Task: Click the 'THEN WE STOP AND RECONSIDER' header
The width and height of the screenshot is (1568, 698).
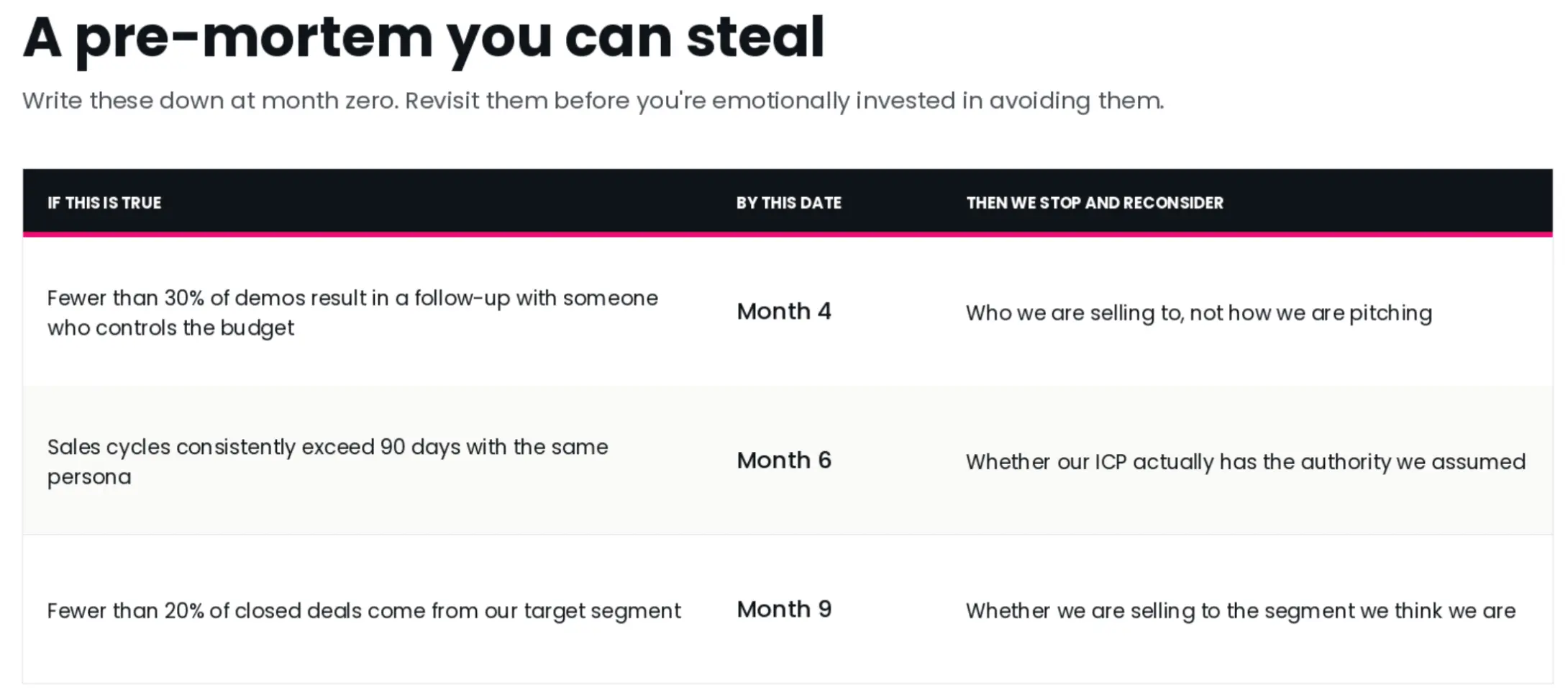Action: 1094,203
